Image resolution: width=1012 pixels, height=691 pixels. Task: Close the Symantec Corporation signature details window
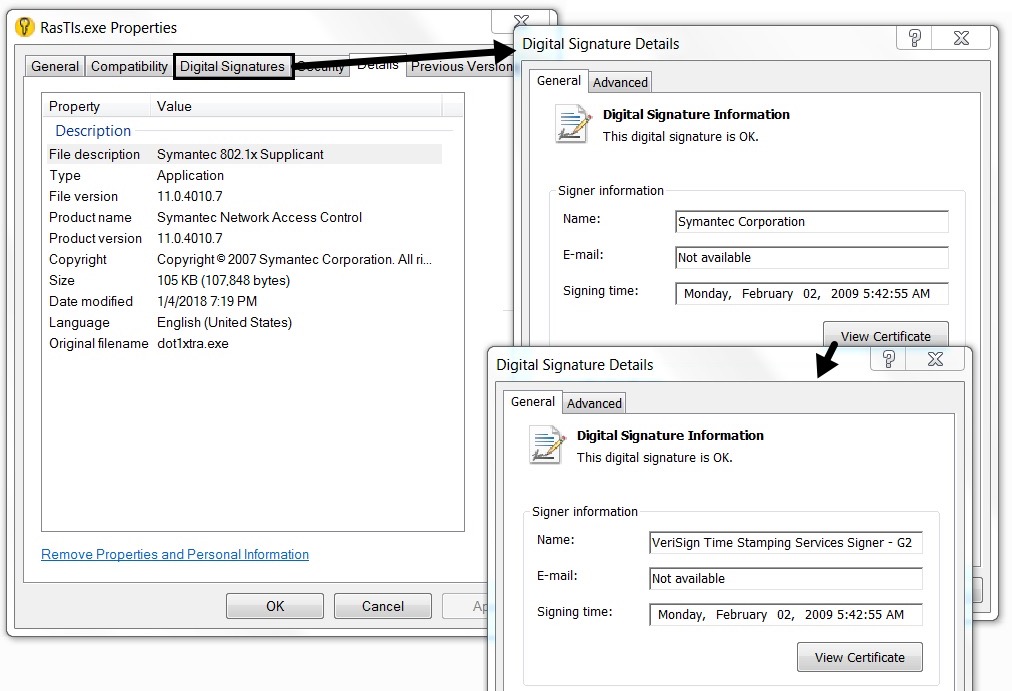tap(962, 38)
